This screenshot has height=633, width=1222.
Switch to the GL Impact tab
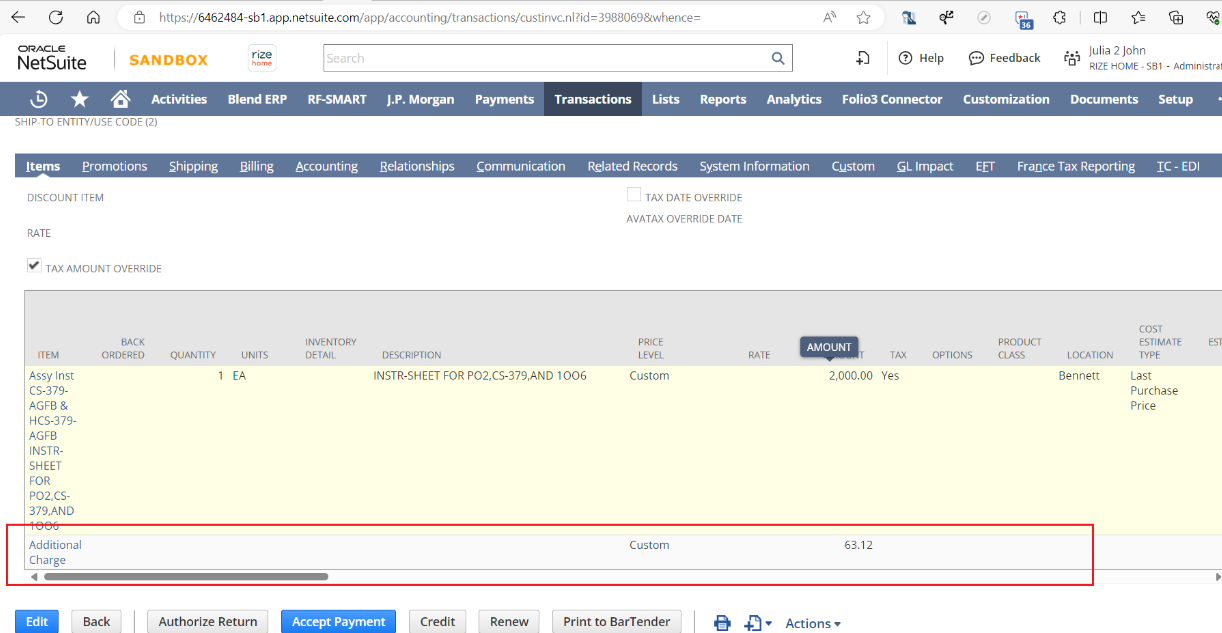[x=924, y=166]
